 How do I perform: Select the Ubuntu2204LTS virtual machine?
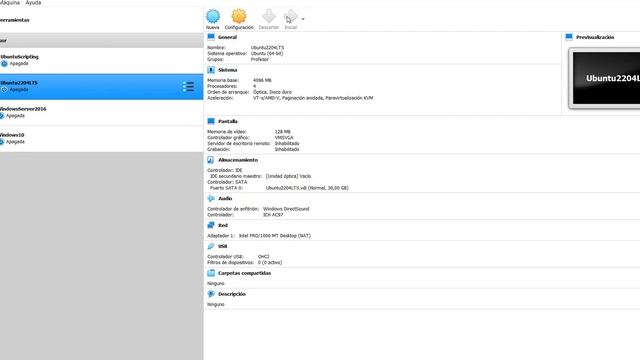pyautogui.click(x=101, y=87)
